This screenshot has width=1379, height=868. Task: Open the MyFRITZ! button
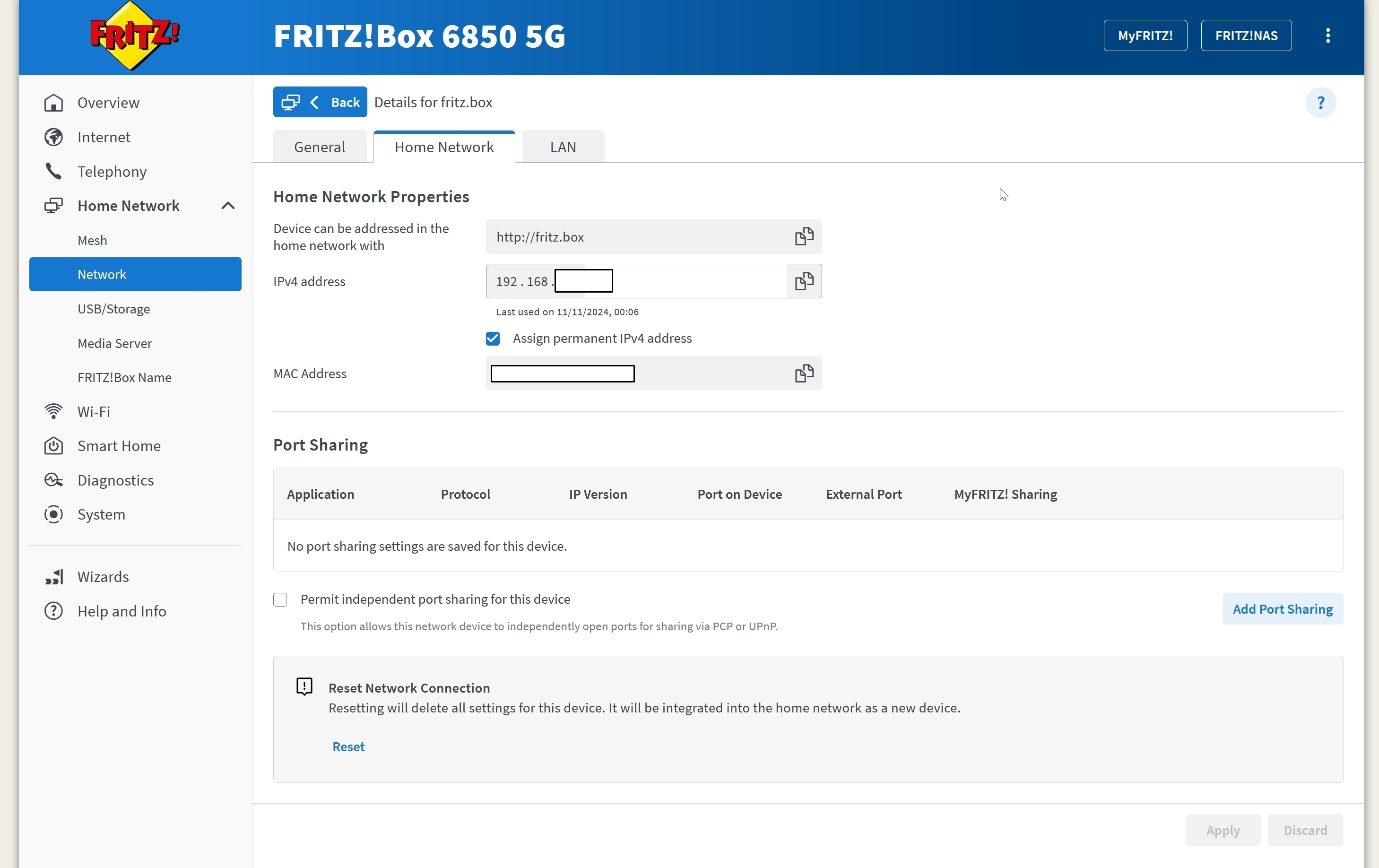point(1145,35)
